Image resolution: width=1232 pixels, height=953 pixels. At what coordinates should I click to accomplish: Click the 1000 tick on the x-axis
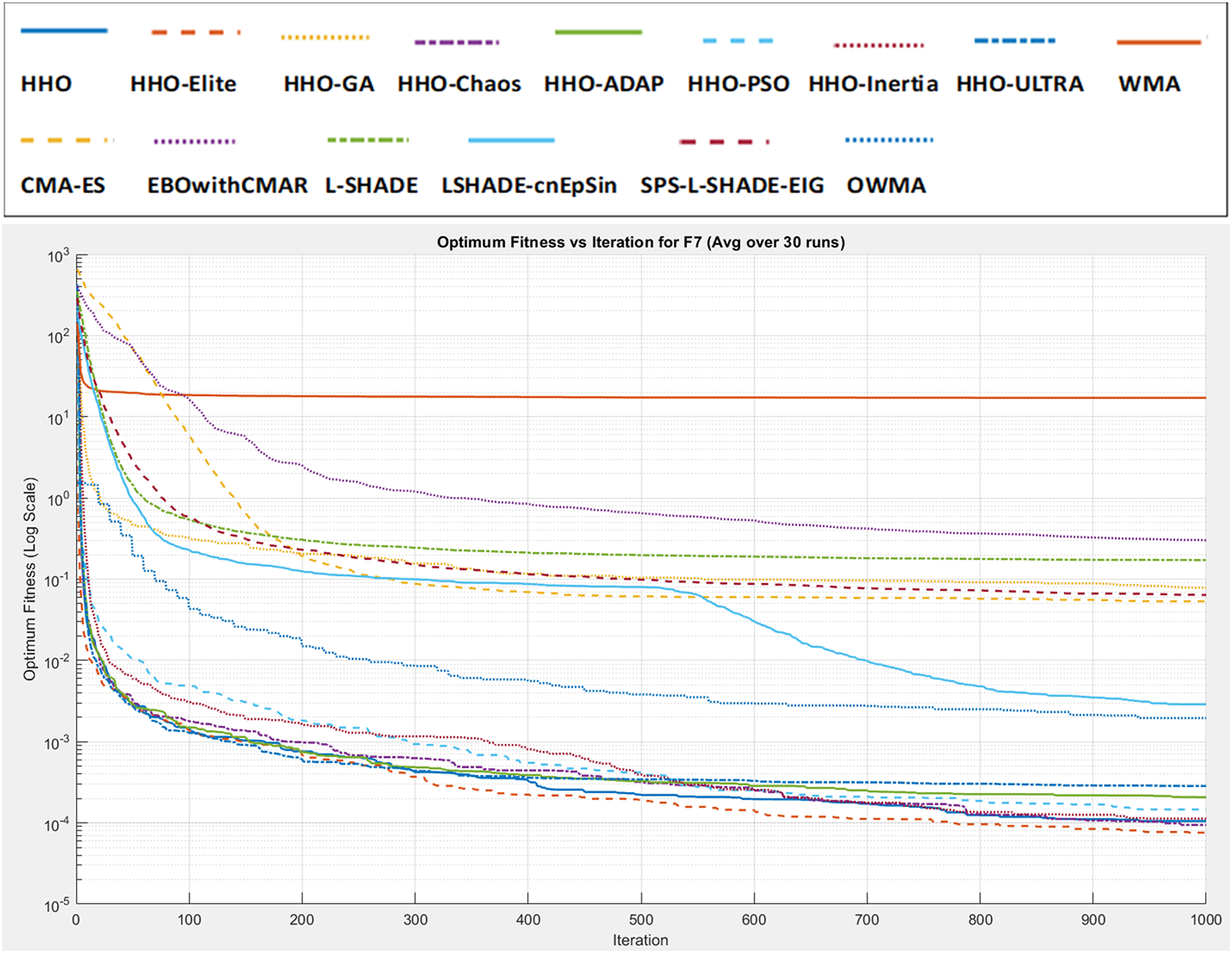(x=1205, y=920)
